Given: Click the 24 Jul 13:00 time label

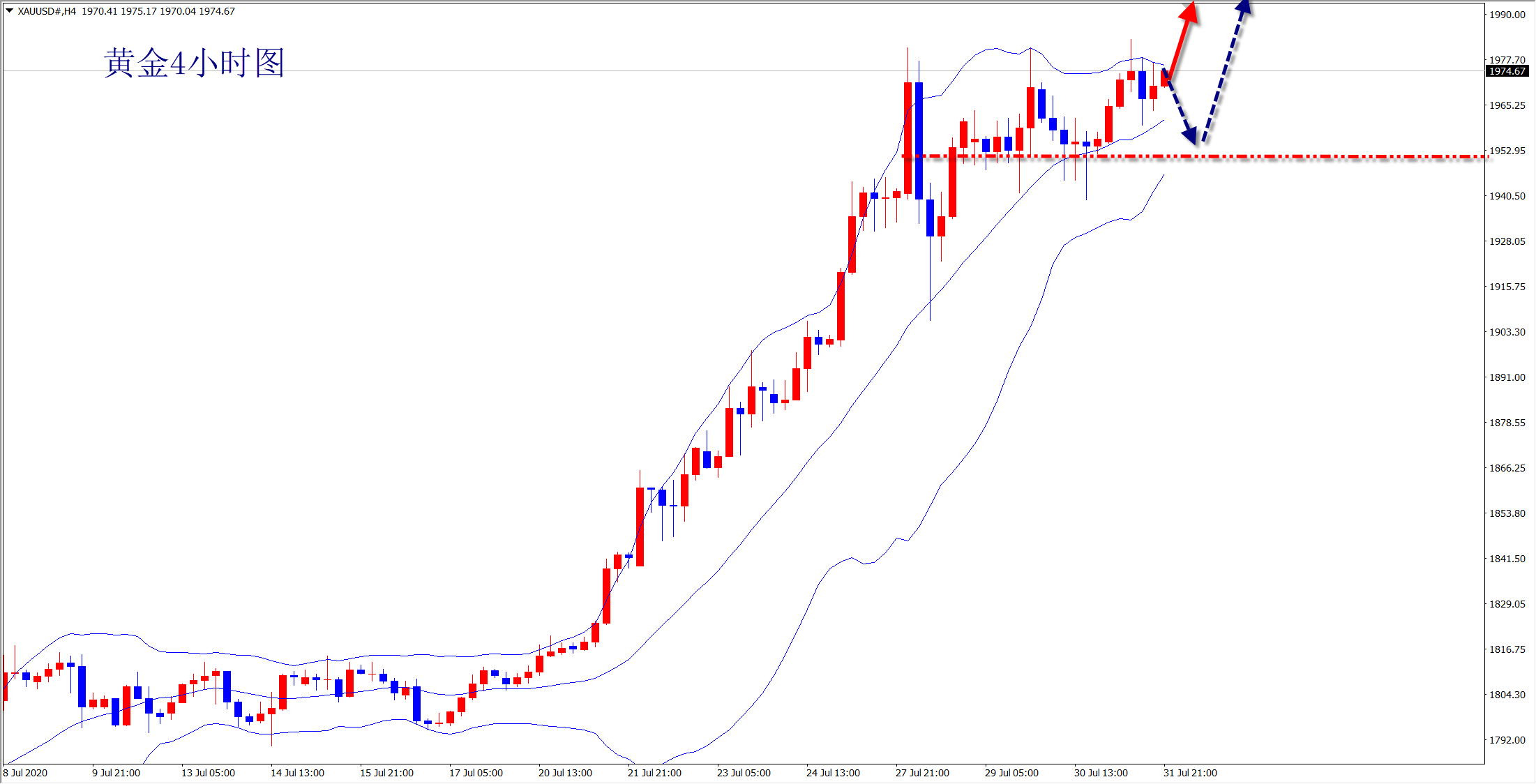Looking at the screenshot, I should [x=833, y=773].
